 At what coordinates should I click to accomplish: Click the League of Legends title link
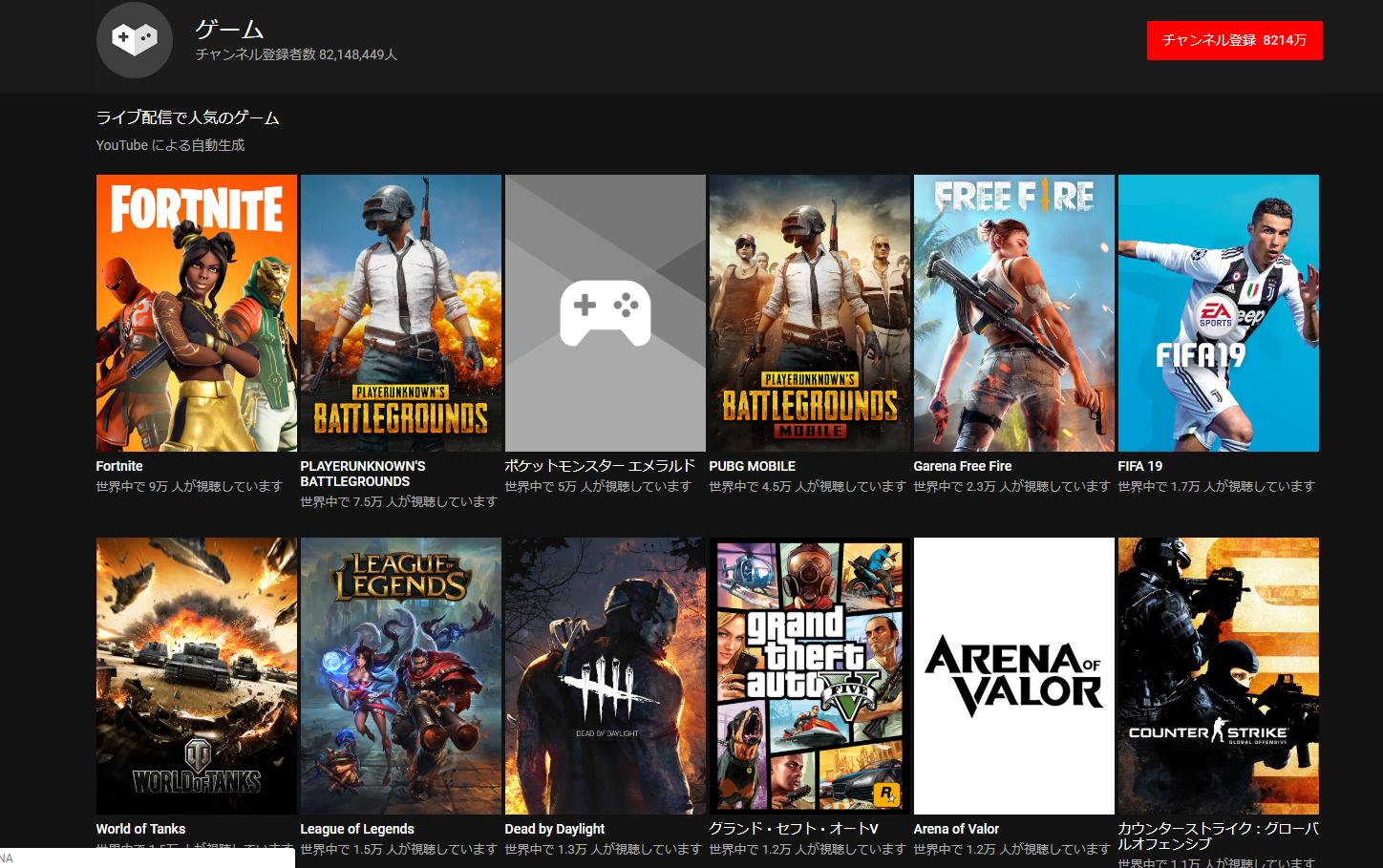tap(357, 829)
